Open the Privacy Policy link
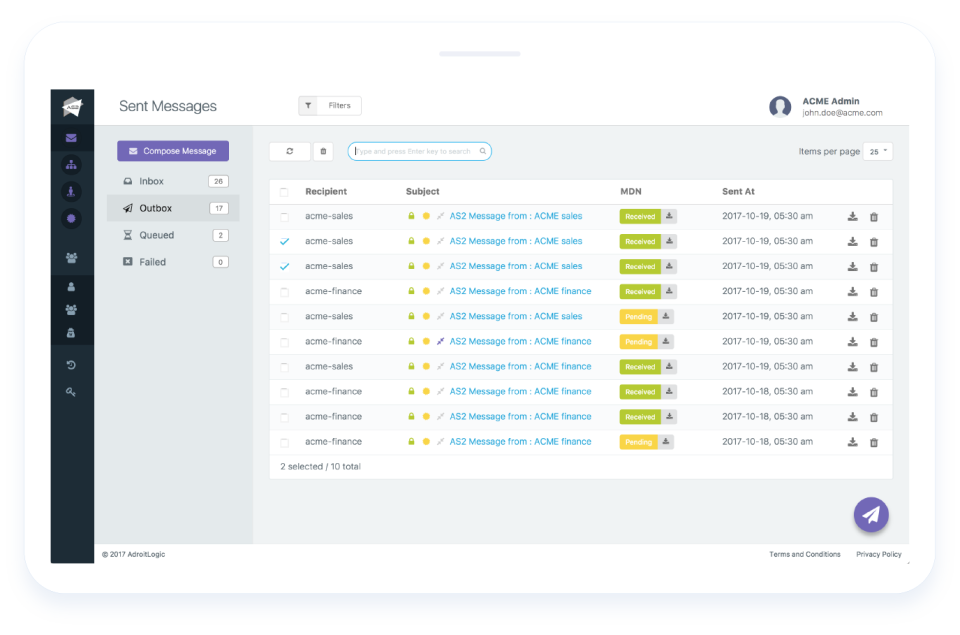The image size is (960, 635). point(878,553)
